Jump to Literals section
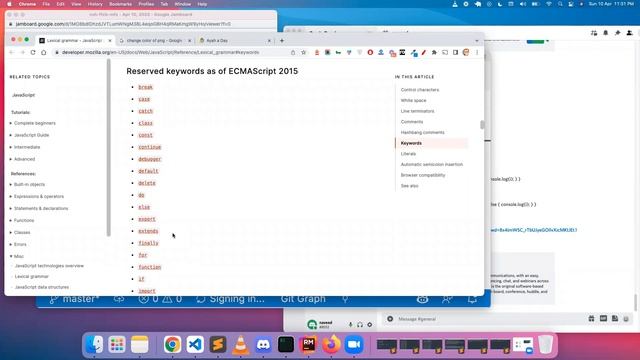The width and height of the screenshot is (640, 360). pos(408,153)
